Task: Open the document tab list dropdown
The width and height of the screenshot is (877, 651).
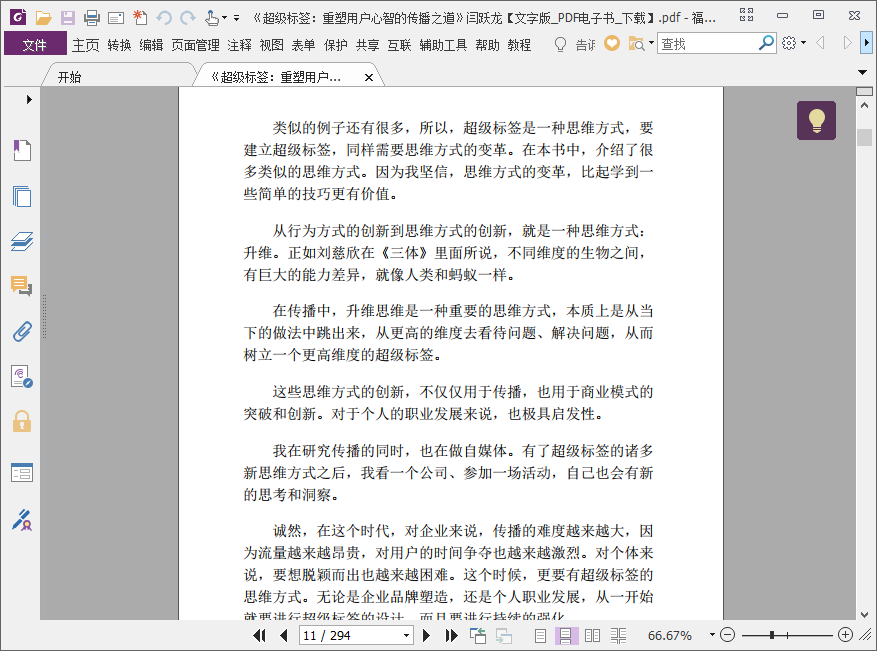Action: pyautogui.click(x=862, y=72)
